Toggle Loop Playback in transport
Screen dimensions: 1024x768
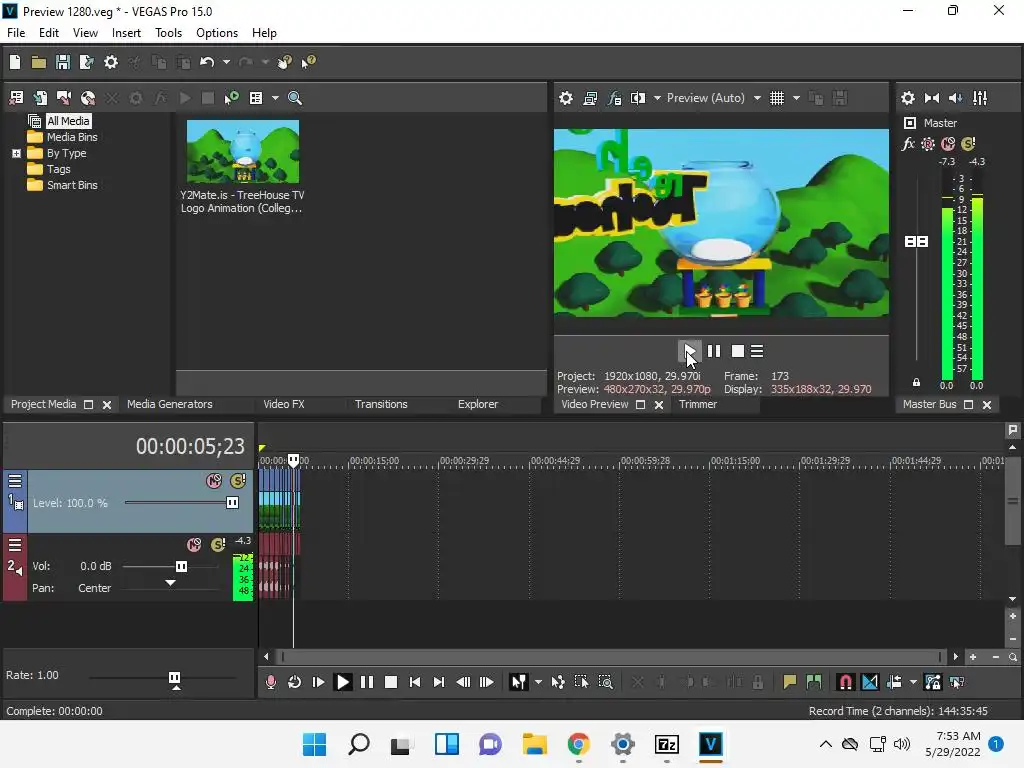click(x=295, y=682)
